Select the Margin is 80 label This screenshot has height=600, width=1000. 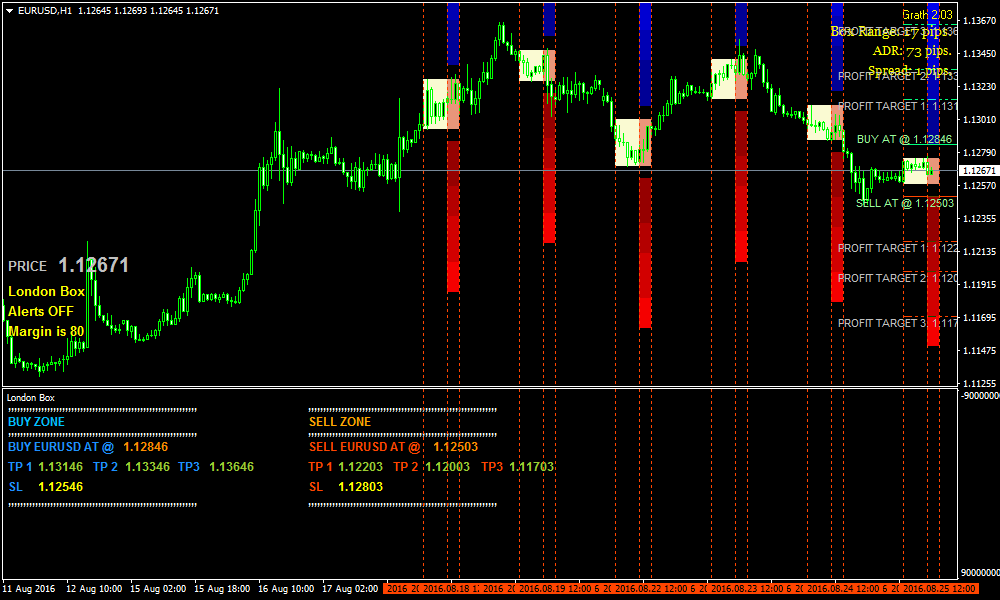(46, 330)
